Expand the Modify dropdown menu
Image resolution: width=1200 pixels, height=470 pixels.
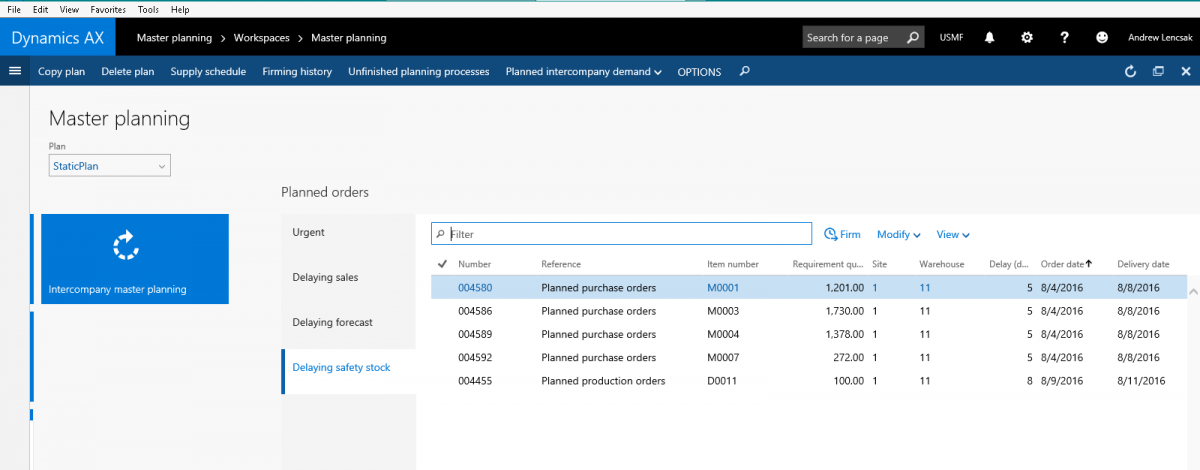click(899, 234)
